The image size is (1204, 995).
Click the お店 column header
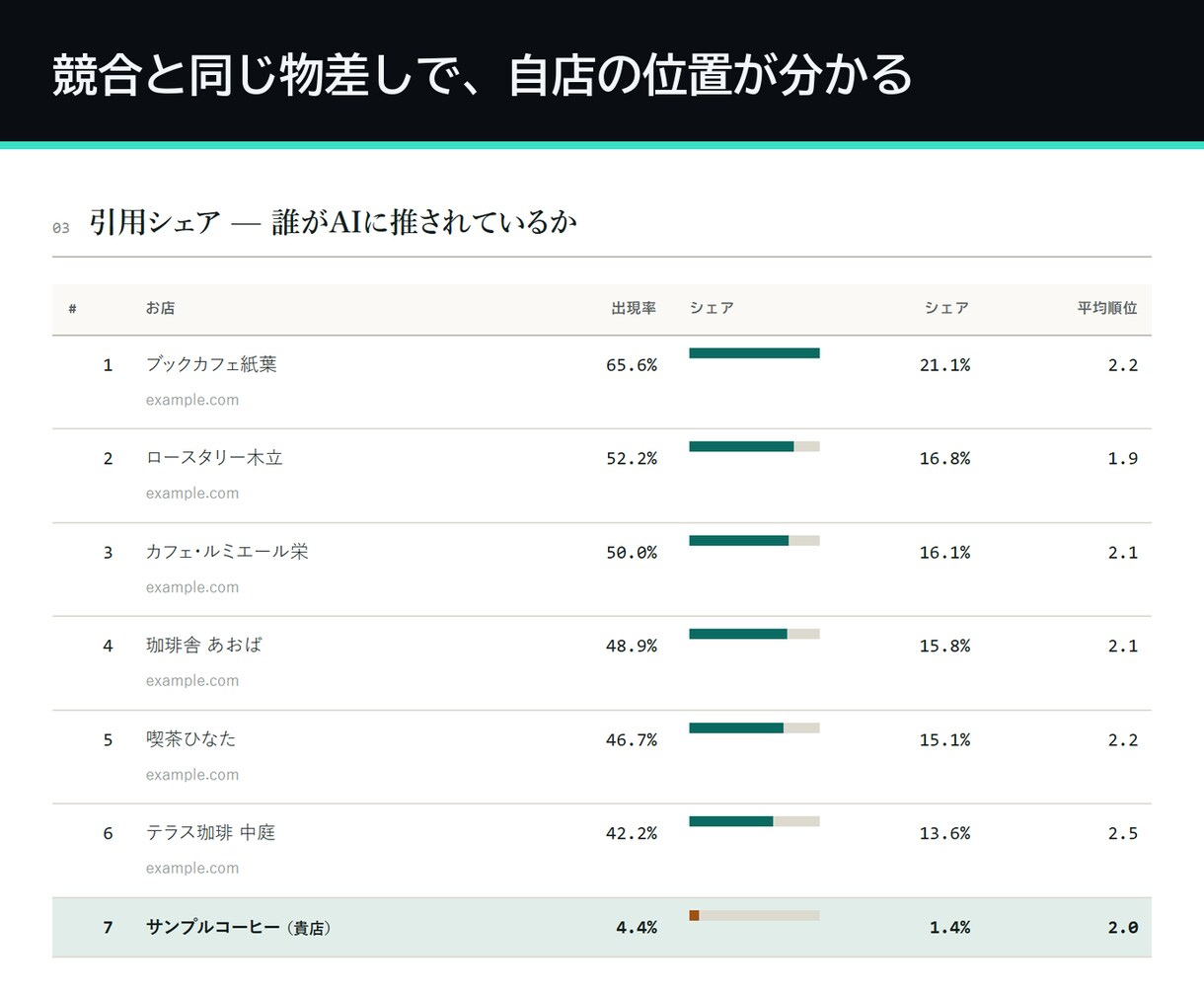coord(160,308)
